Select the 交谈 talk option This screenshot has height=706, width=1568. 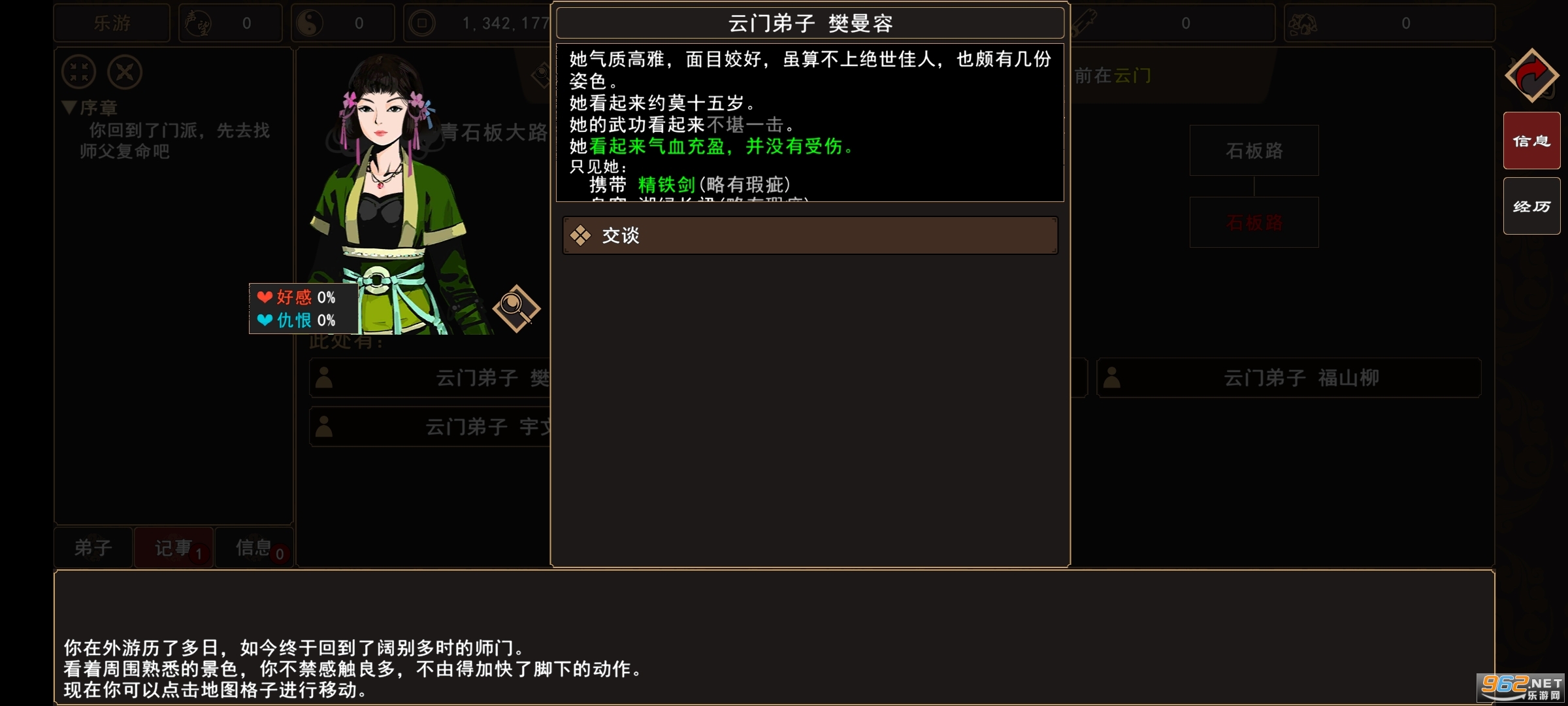(x=810, y=235)
